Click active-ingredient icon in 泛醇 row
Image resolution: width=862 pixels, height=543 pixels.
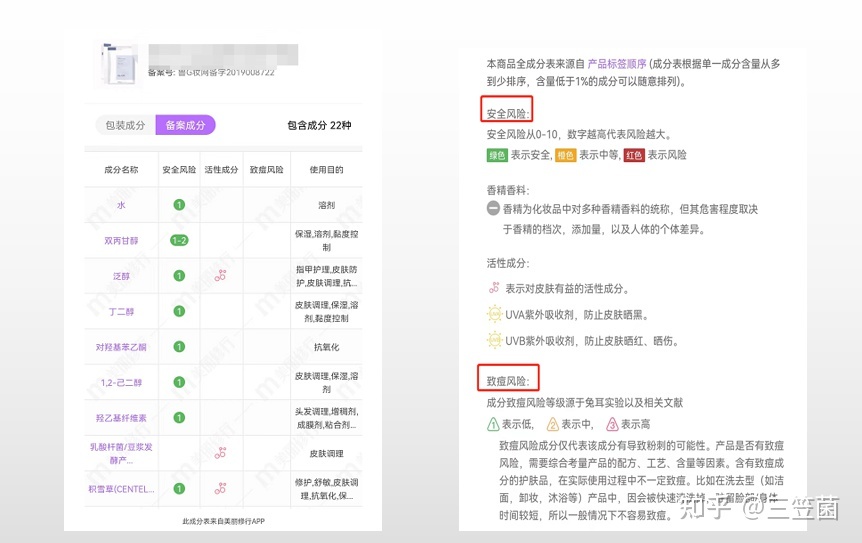click(220, 275)
